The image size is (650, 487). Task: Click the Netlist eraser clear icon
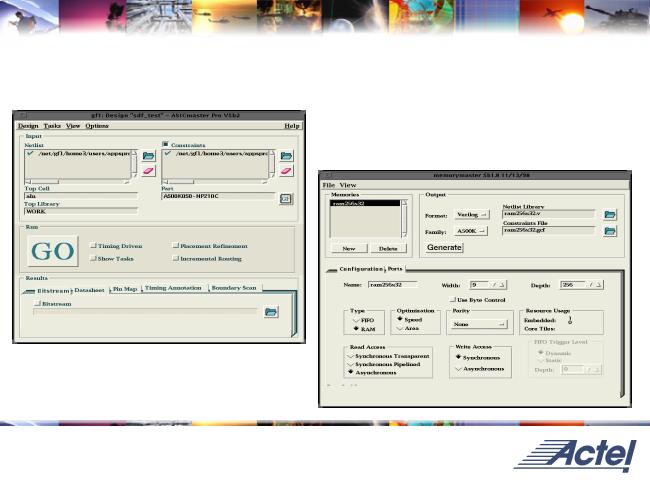(148, 172)
